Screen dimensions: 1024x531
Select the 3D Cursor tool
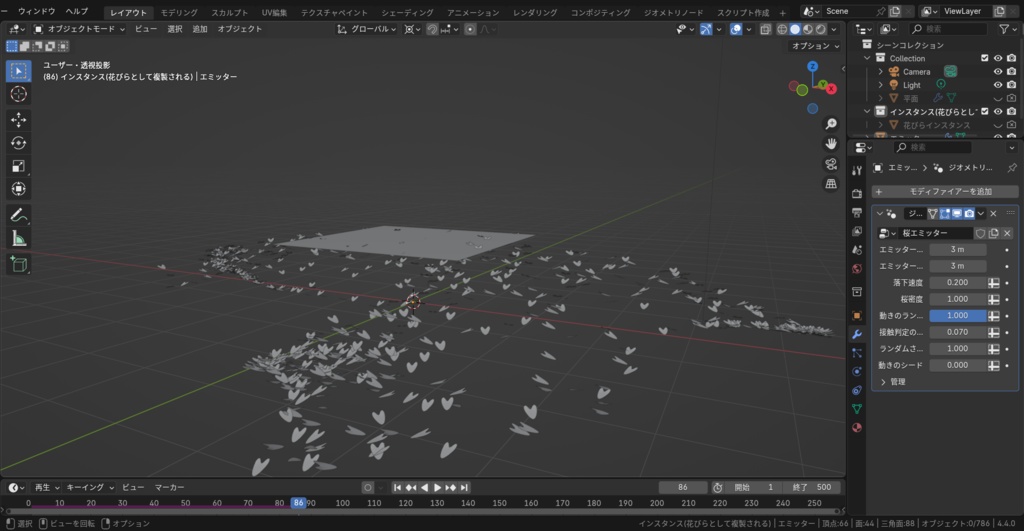point(18,94)
